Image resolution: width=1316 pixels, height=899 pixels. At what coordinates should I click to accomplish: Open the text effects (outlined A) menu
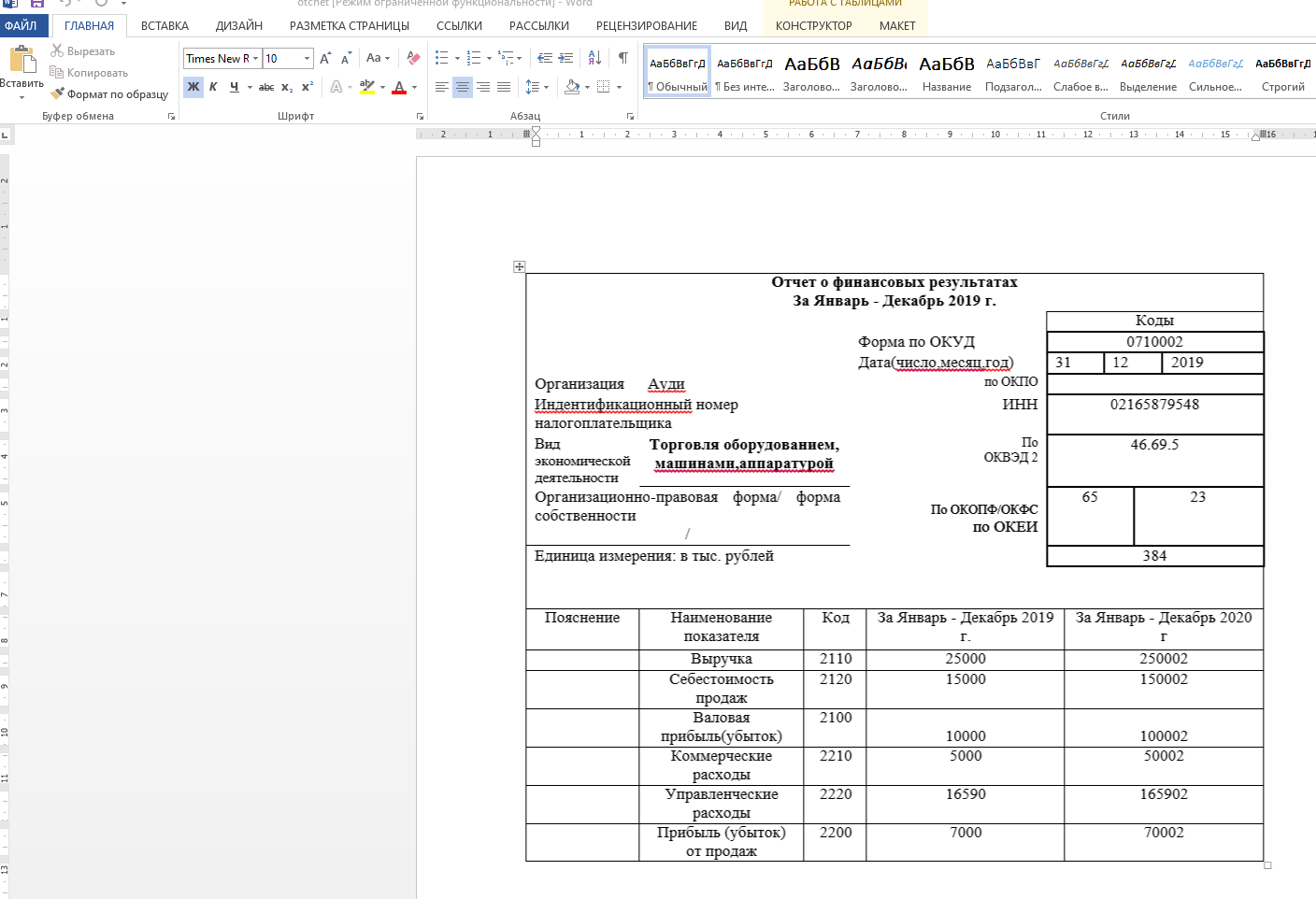pyautogui.click(x=336, y=87)
